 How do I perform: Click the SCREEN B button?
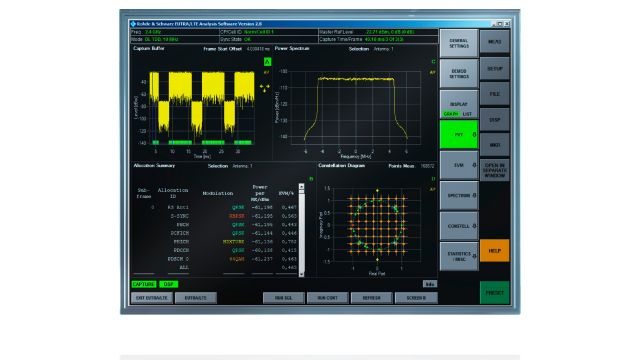(x=416, y=298)
